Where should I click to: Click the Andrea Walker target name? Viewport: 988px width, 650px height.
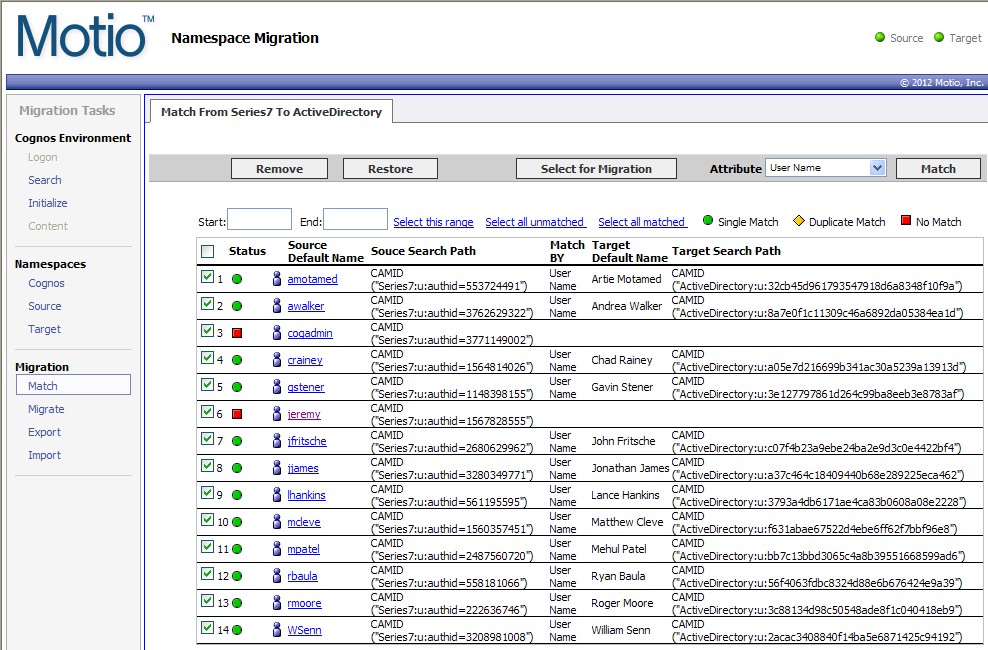click(626, 306)
